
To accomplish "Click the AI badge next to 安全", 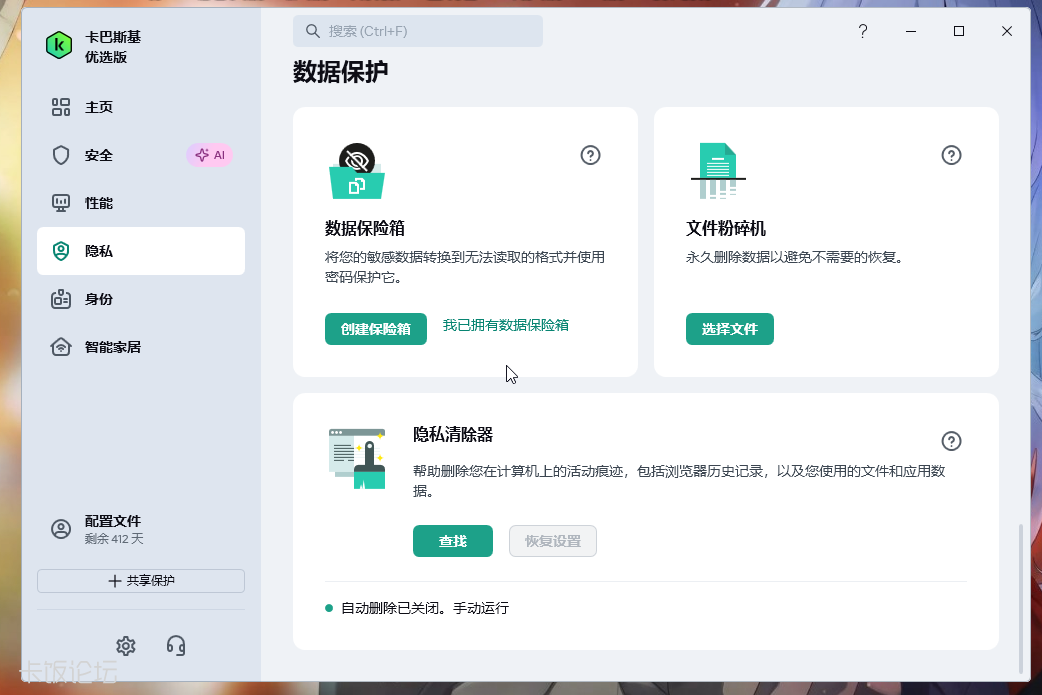I will 209,155.
